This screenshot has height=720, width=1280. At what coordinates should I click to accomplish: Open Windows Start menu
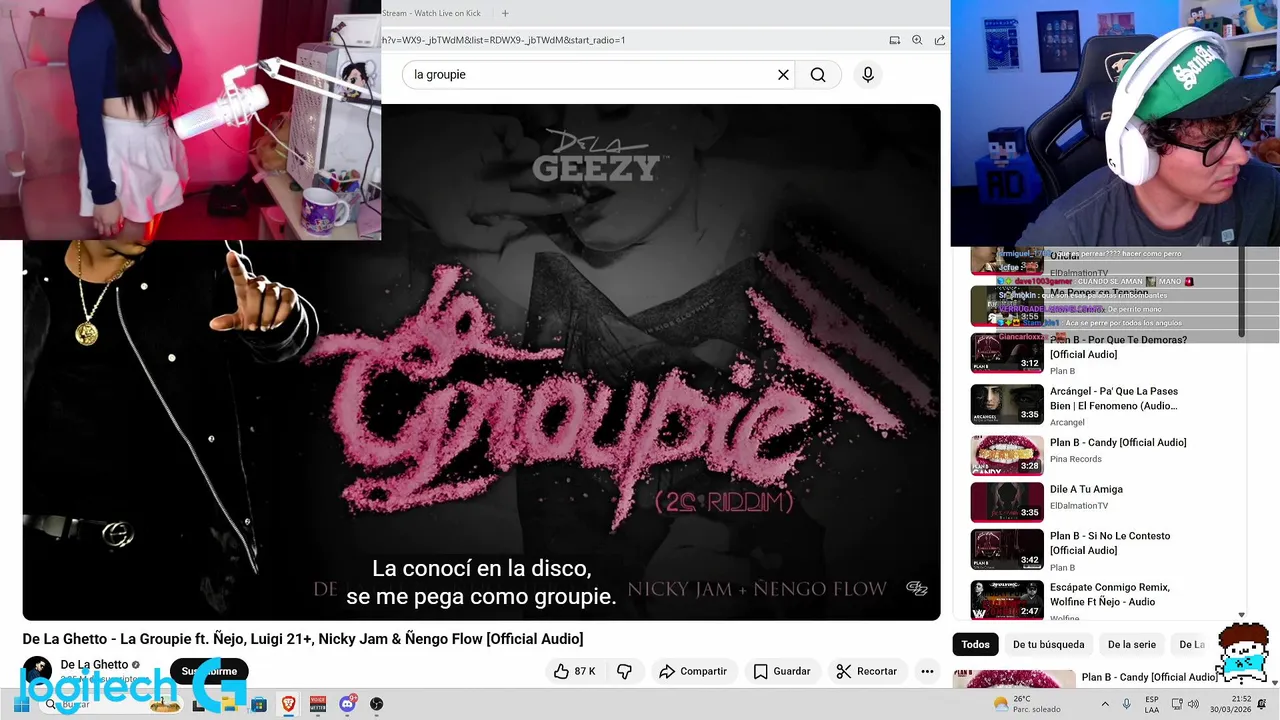[x=20, y=704]
